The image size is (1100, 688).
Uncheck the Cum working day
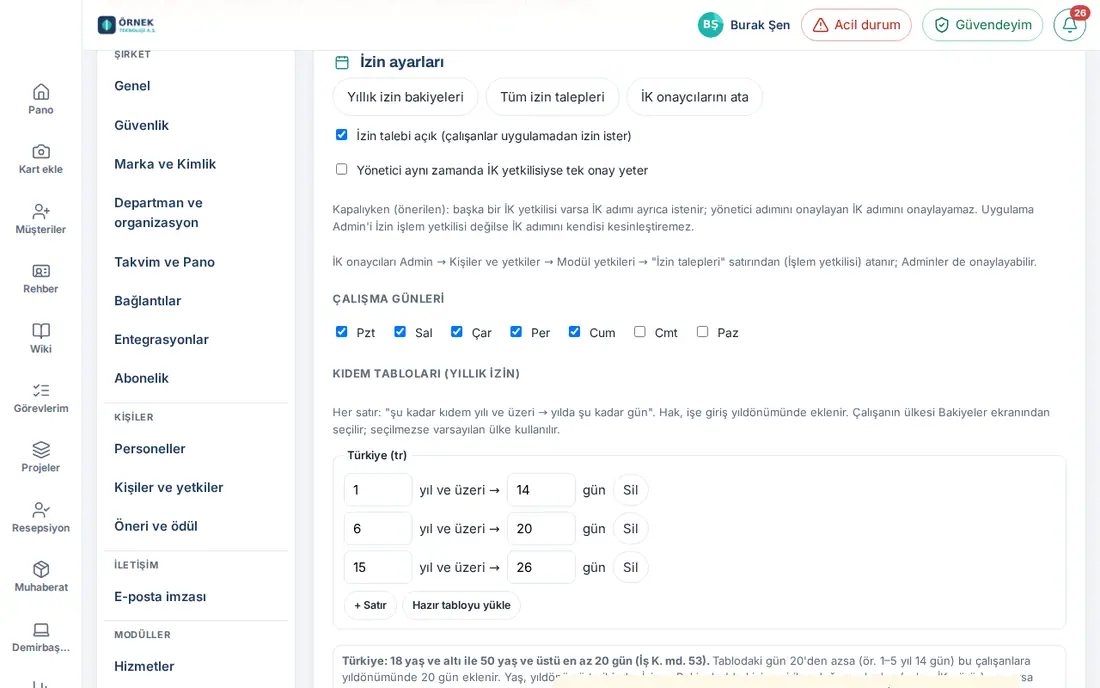pos(575,332)
